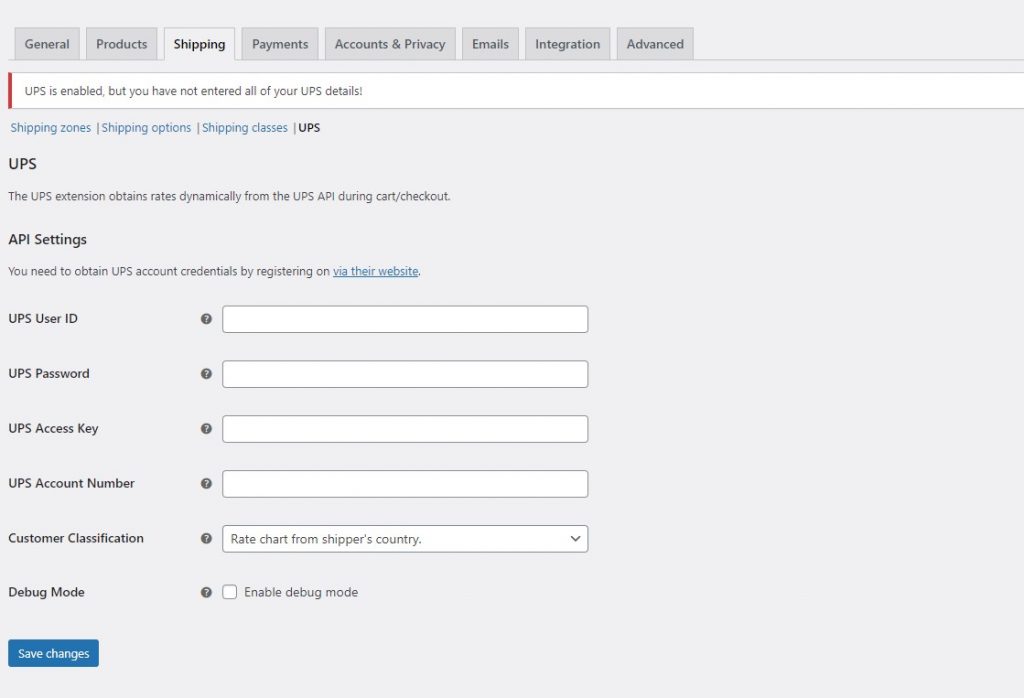Open the Shipping options link

[x=146, y=127]
